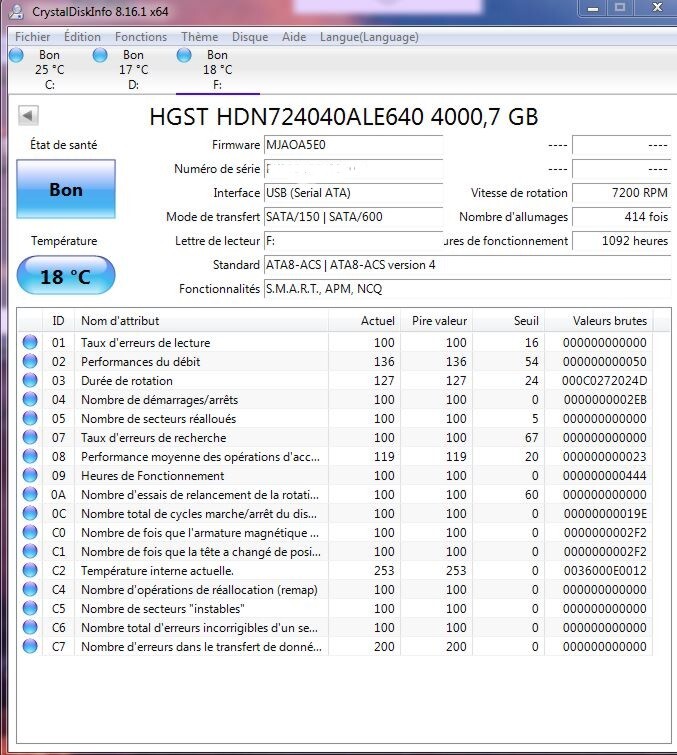677x755 pixels.
Task: Open the Langue(Language) menu
Action: pyautogui.click(x=369, y=37)
